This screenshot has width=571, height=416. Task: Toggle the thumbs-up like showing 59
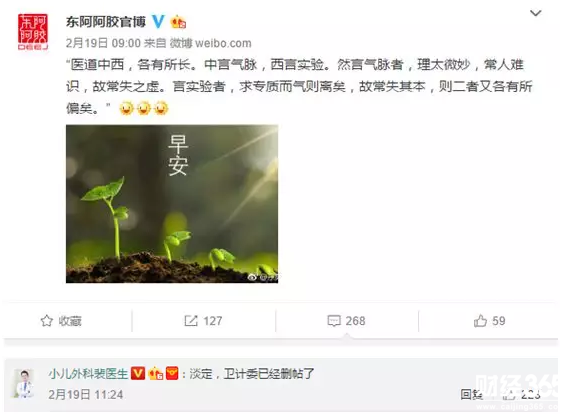pos(489,321)
